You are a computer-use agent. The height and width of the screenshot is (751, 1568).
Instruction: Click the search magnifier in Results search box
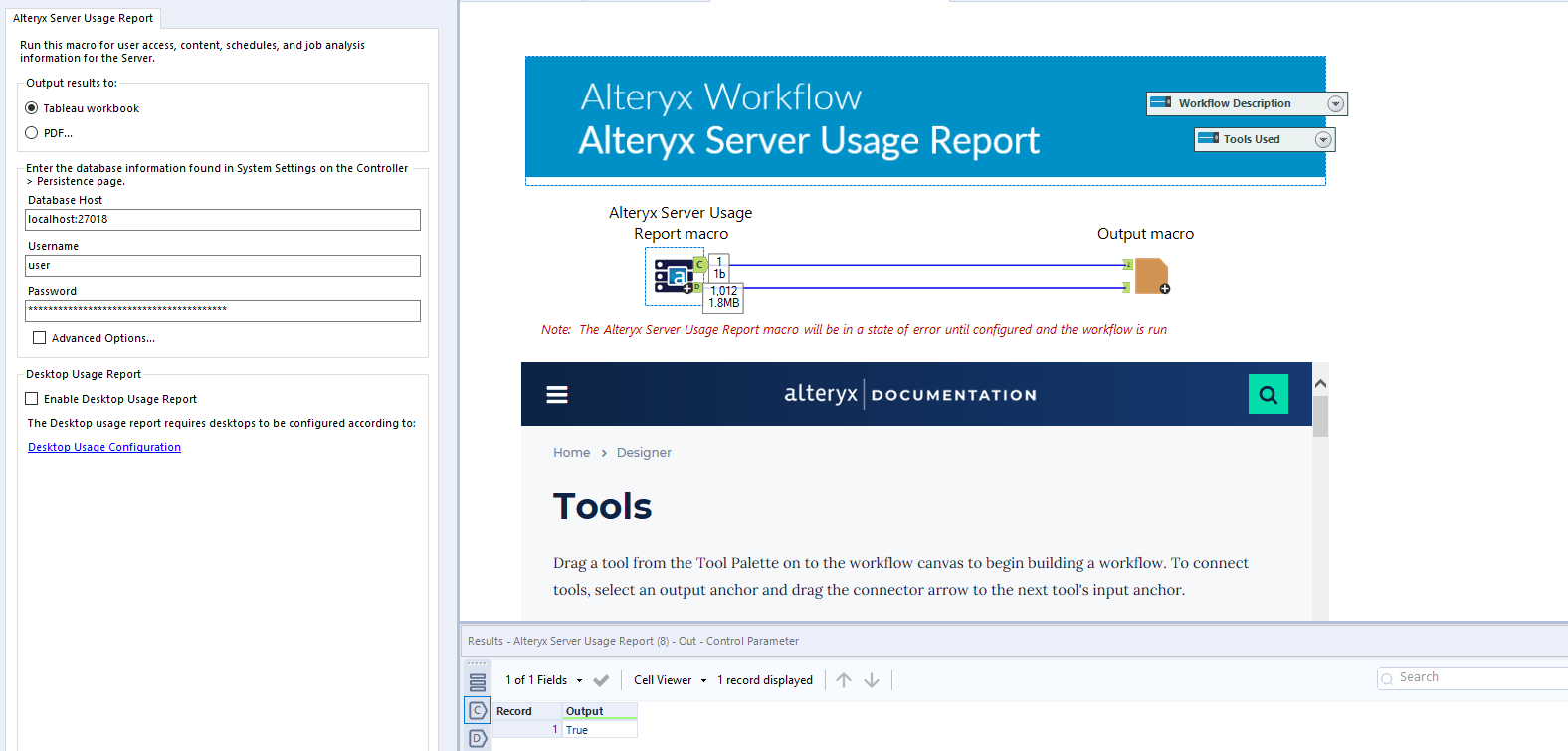tap(1387, 679)
